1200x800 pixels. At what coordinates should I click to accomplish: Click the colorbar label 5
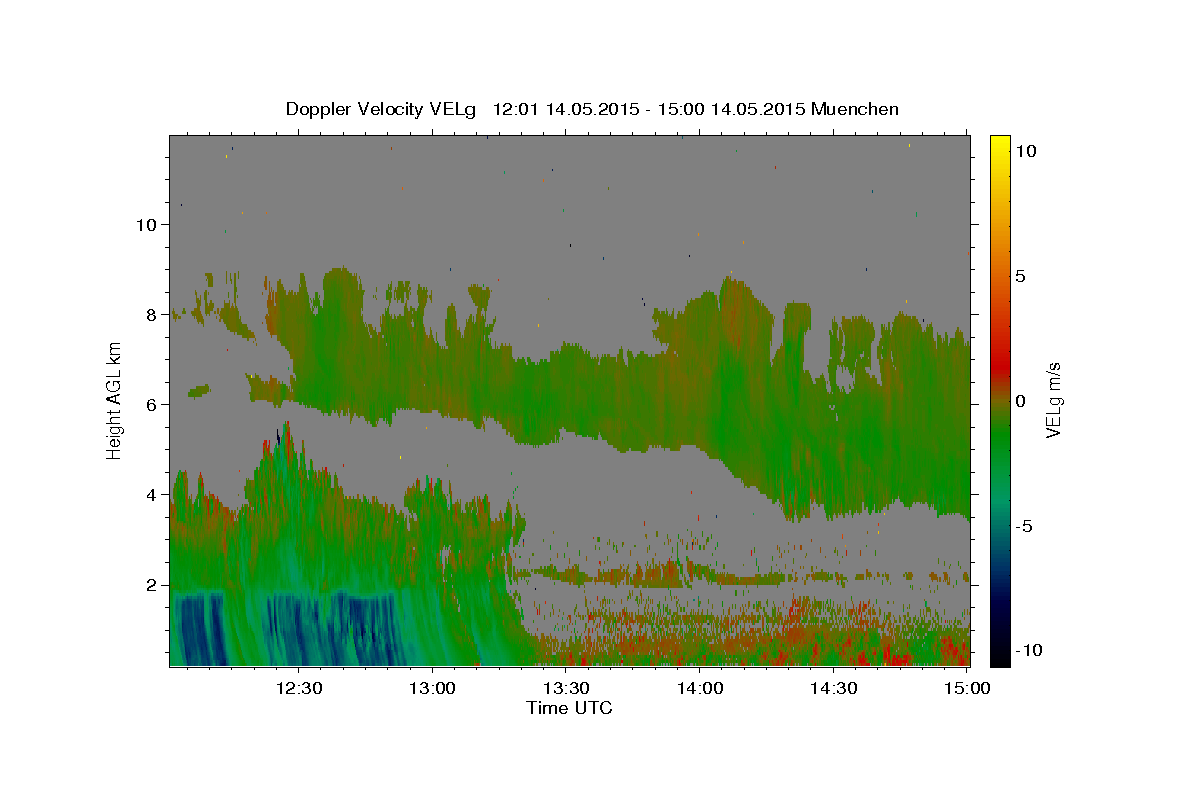1020,276
